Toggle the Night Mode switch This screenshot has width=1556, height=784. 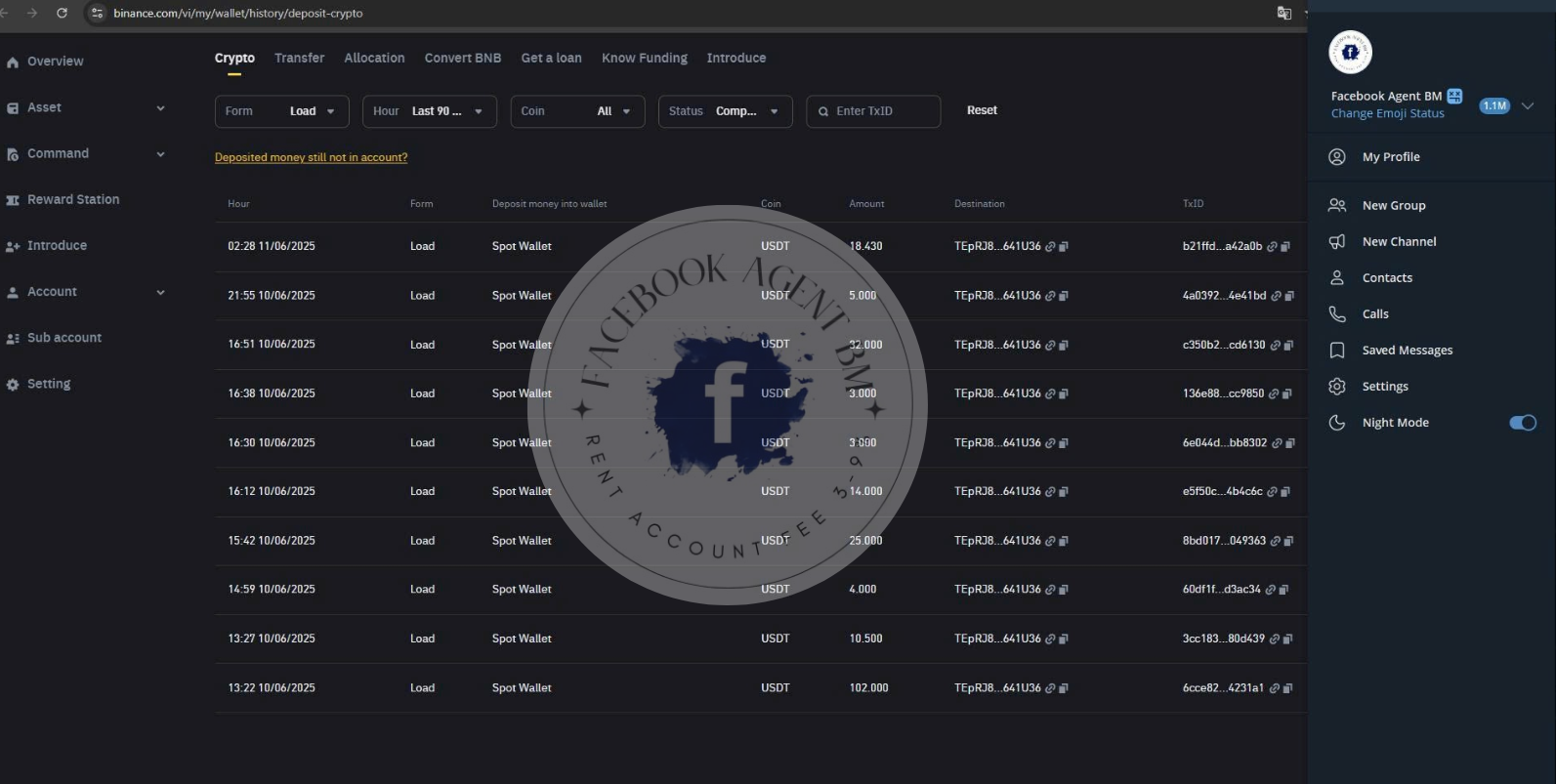point(1523,423)
